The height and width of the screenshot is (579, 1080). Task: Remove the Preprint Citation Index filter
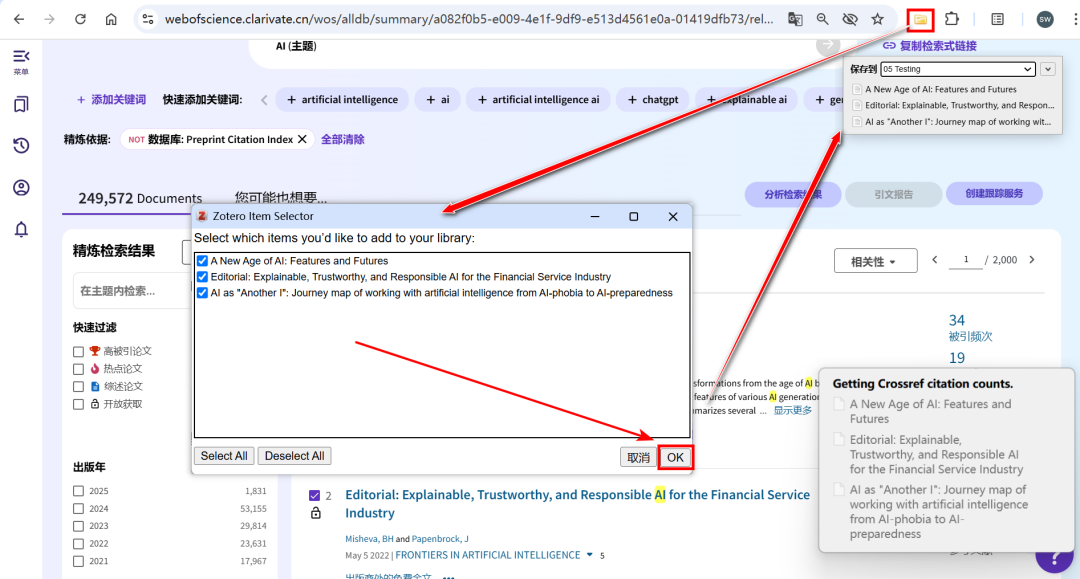tap(302, 139)
